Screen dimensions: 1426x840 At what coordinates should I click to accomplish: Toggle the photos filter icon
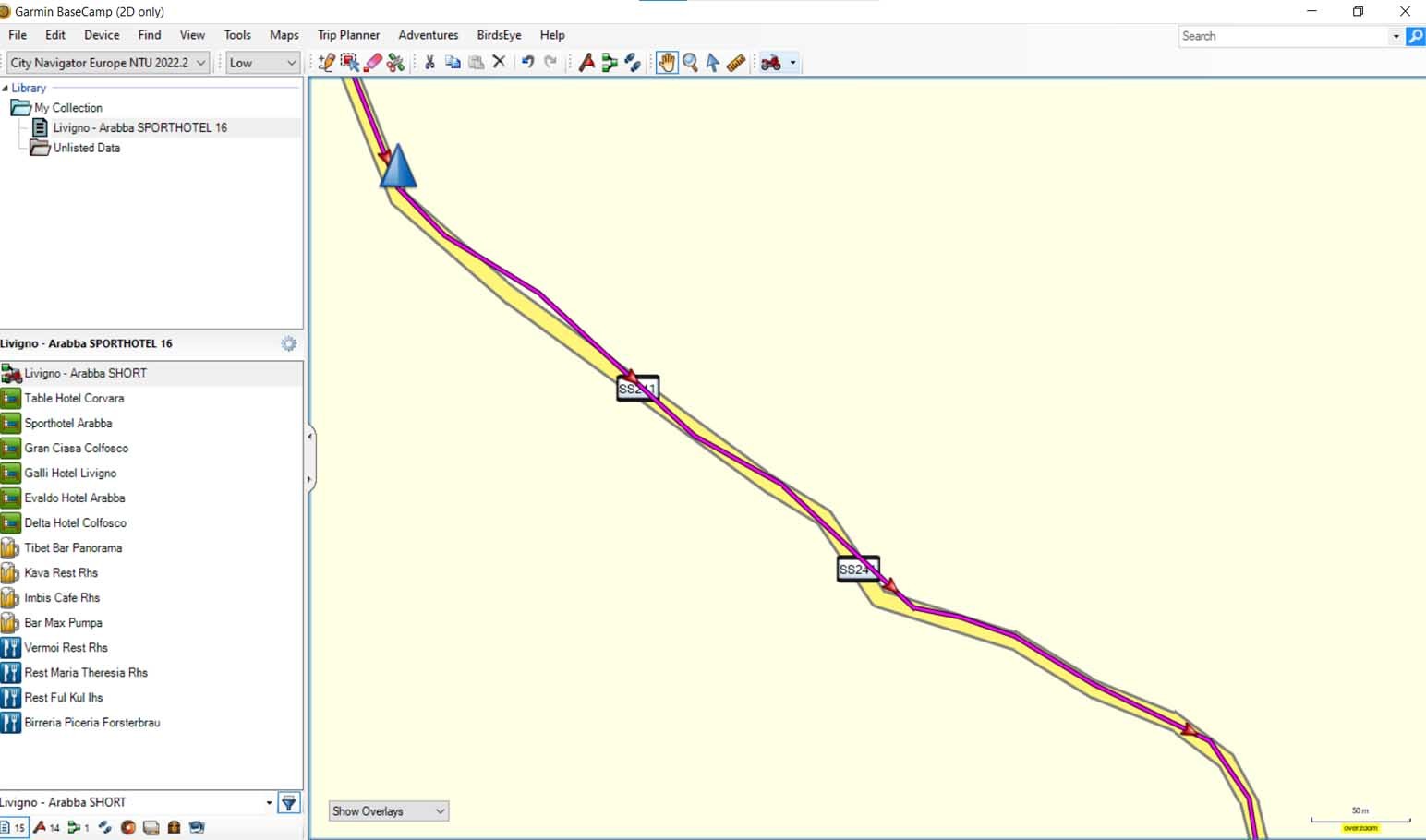click(x=151, y=827)
